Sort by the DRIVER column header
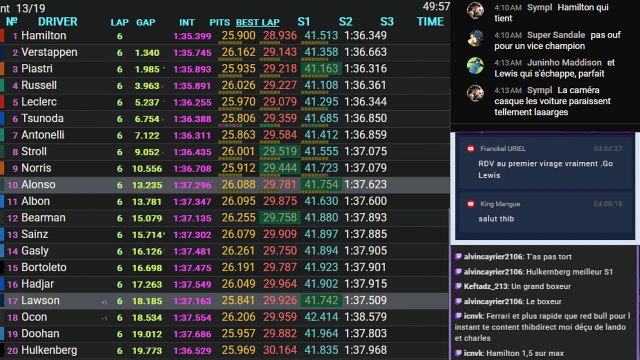640x360 pixels. (58, 22)
